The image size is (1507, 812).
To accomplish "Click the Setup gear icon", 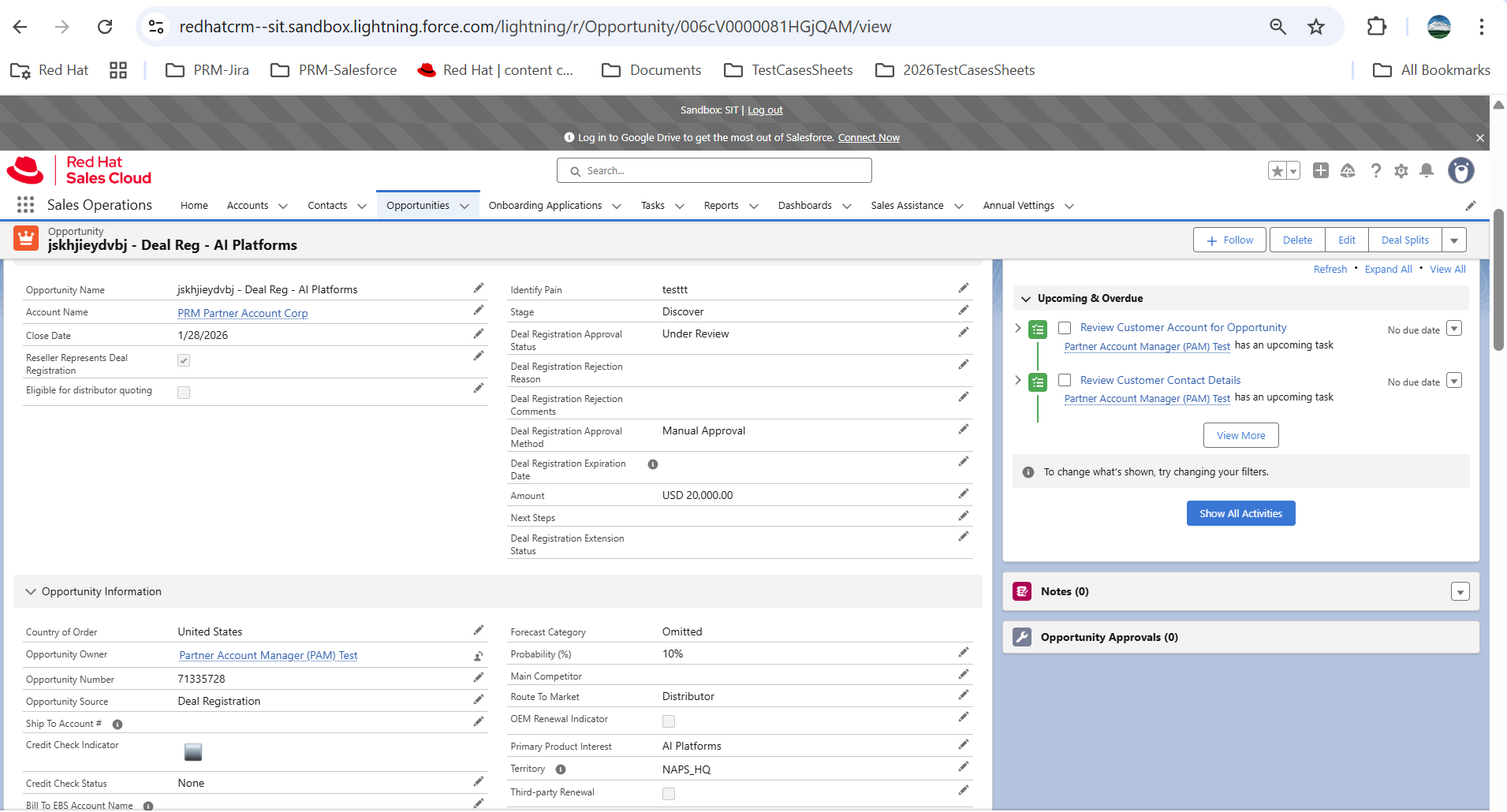I will [x=1401, y=171].
